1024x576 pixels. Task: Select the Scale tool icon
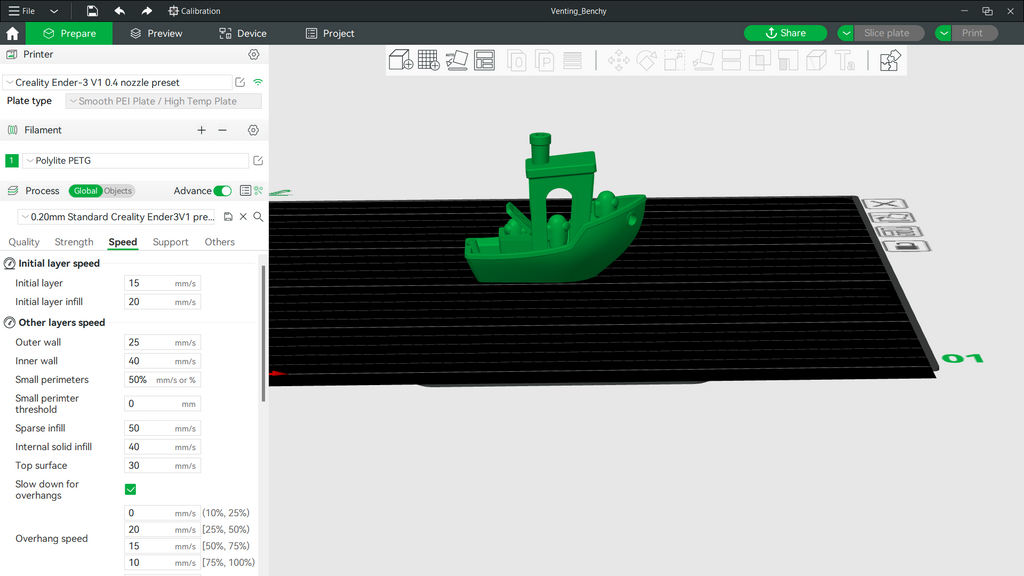coord(675,61)
